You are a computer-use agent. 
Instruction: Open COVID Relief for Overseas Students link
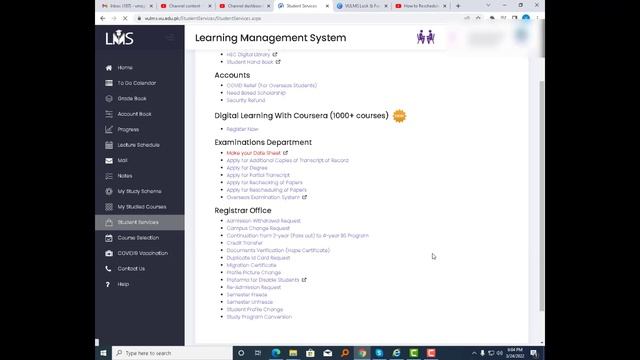pos(271,86)
